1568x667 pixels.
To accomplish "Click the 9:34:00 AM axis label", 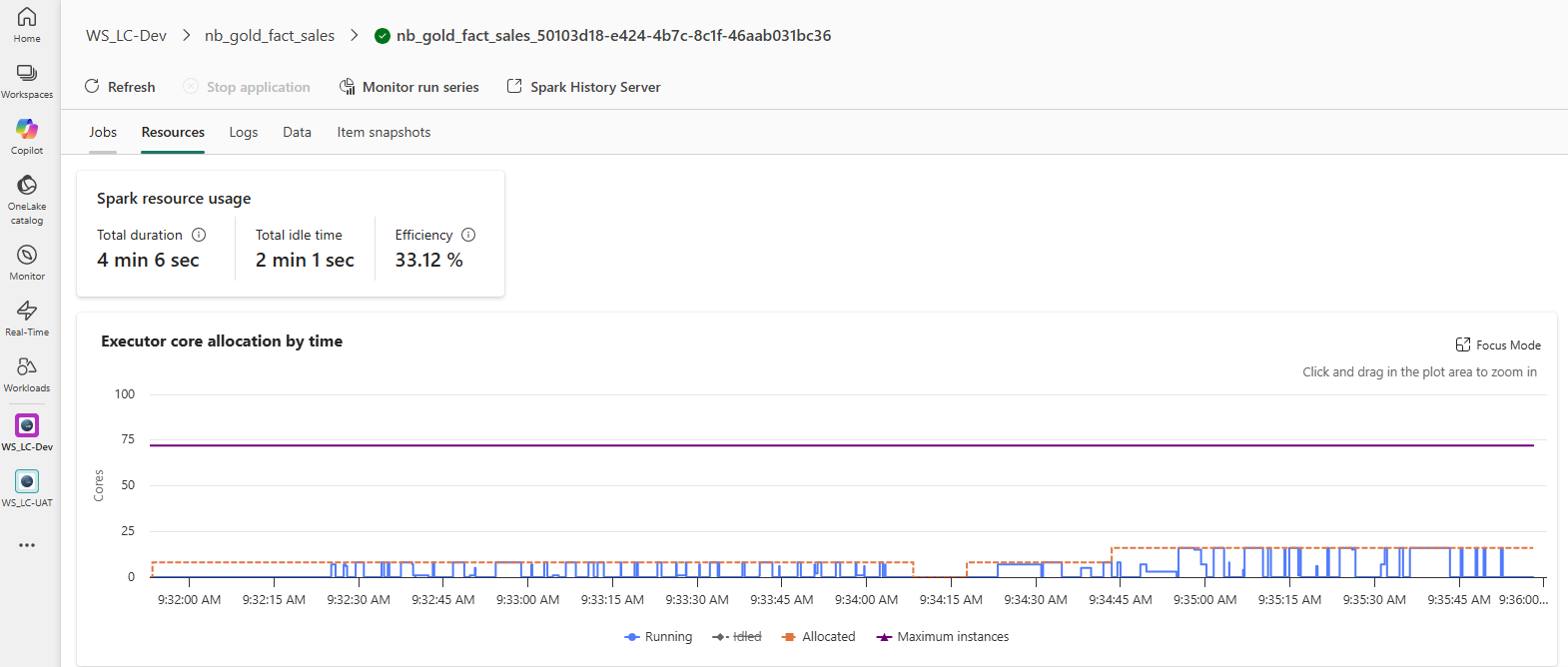I will (x=866, y=600).
